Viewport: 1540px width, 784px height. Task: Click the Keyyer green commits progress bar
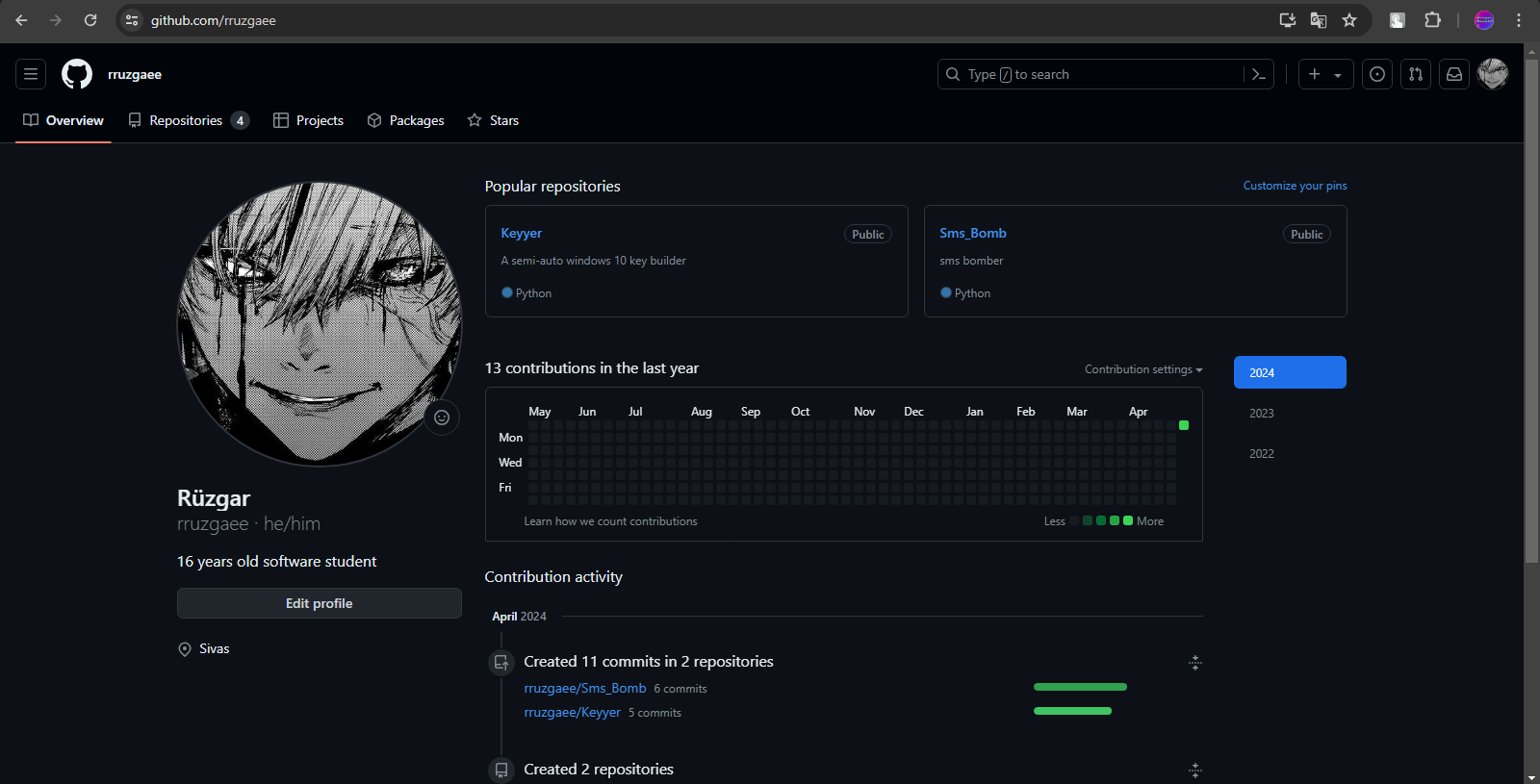click(x=1072, y=711)
